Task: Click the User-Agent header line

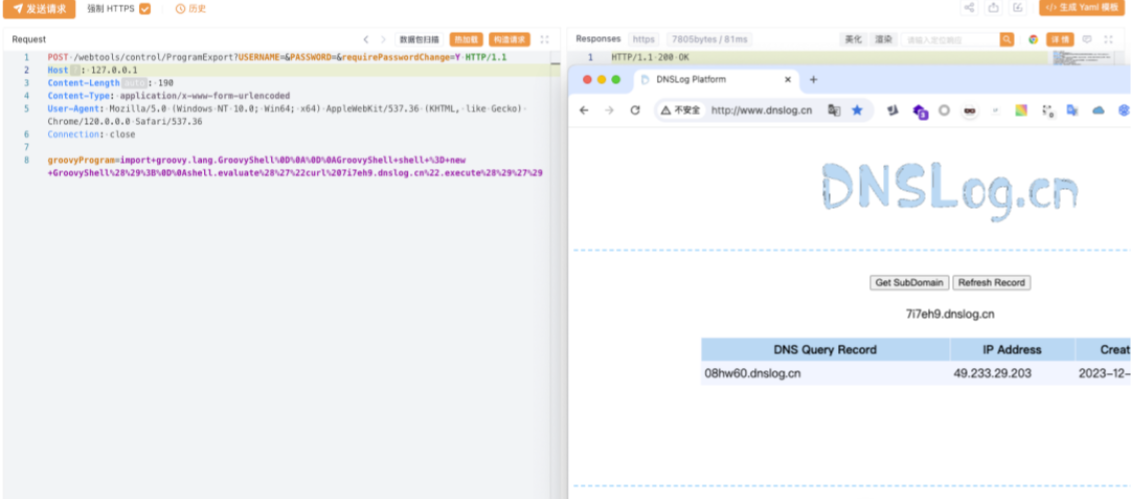Action: click(x=287, y=115)
